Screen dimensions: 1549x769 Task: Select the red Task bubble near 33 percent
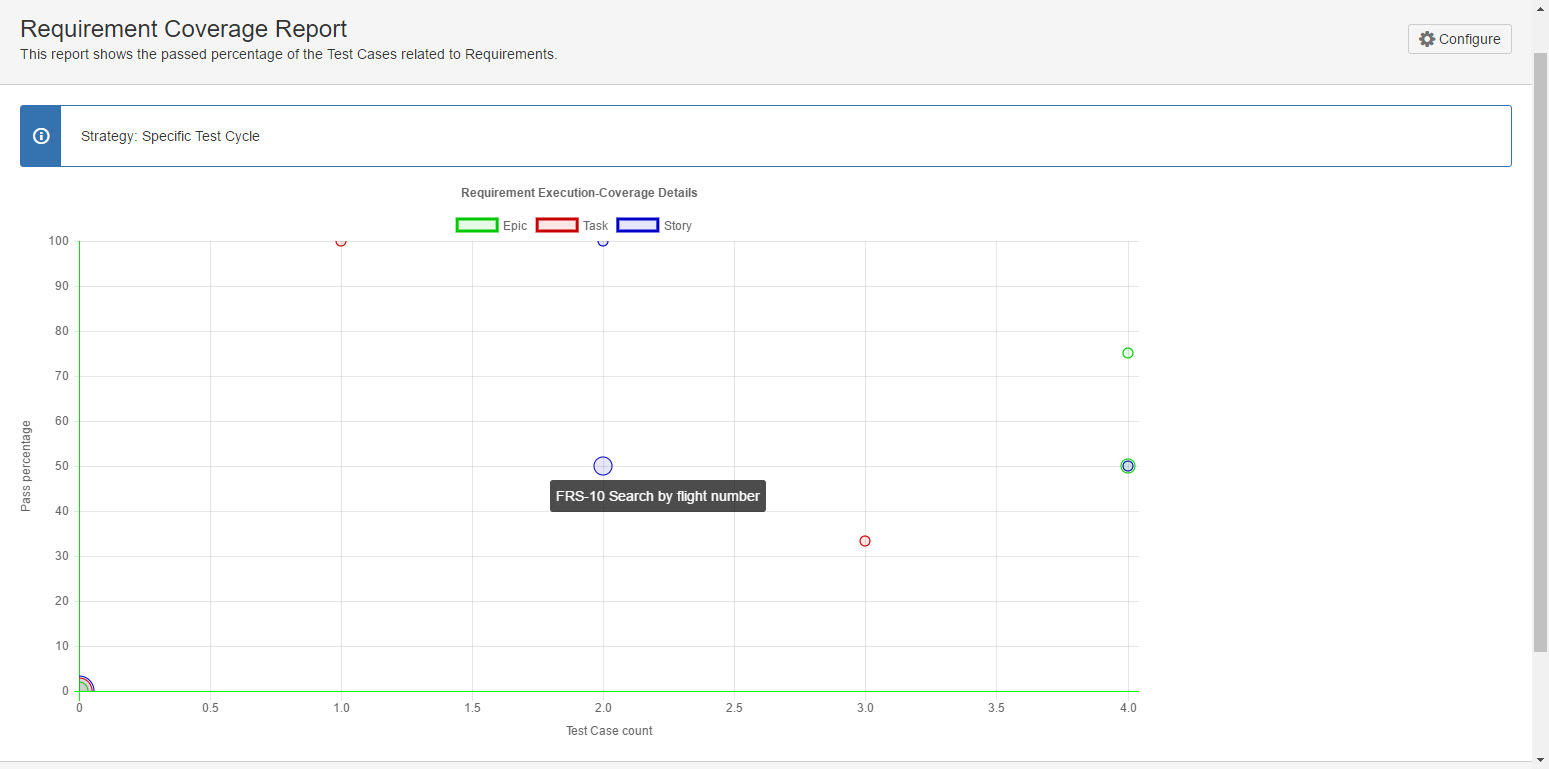(865, 541)
